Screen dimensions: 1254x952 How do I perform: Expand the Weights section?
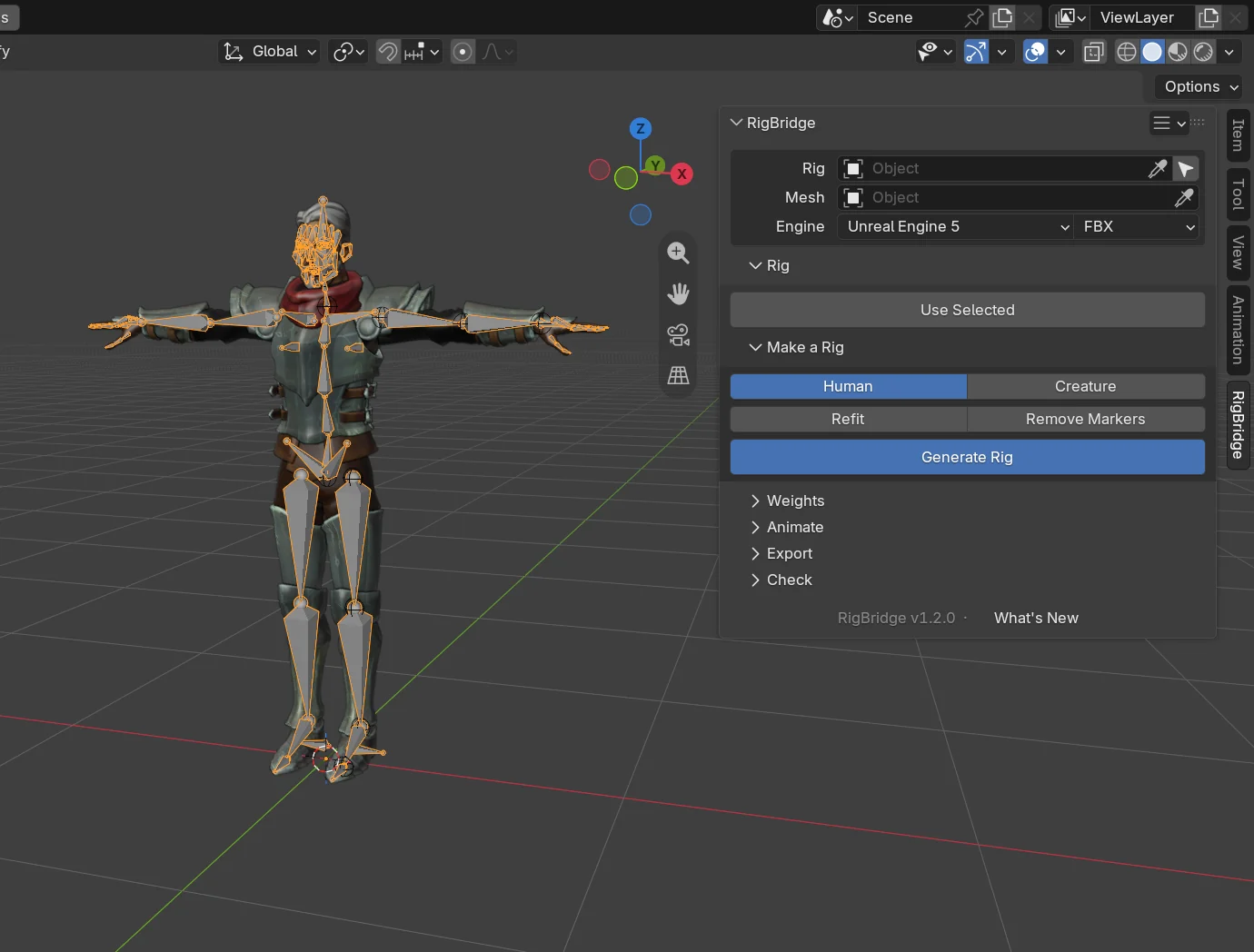(x=787, y=501)
